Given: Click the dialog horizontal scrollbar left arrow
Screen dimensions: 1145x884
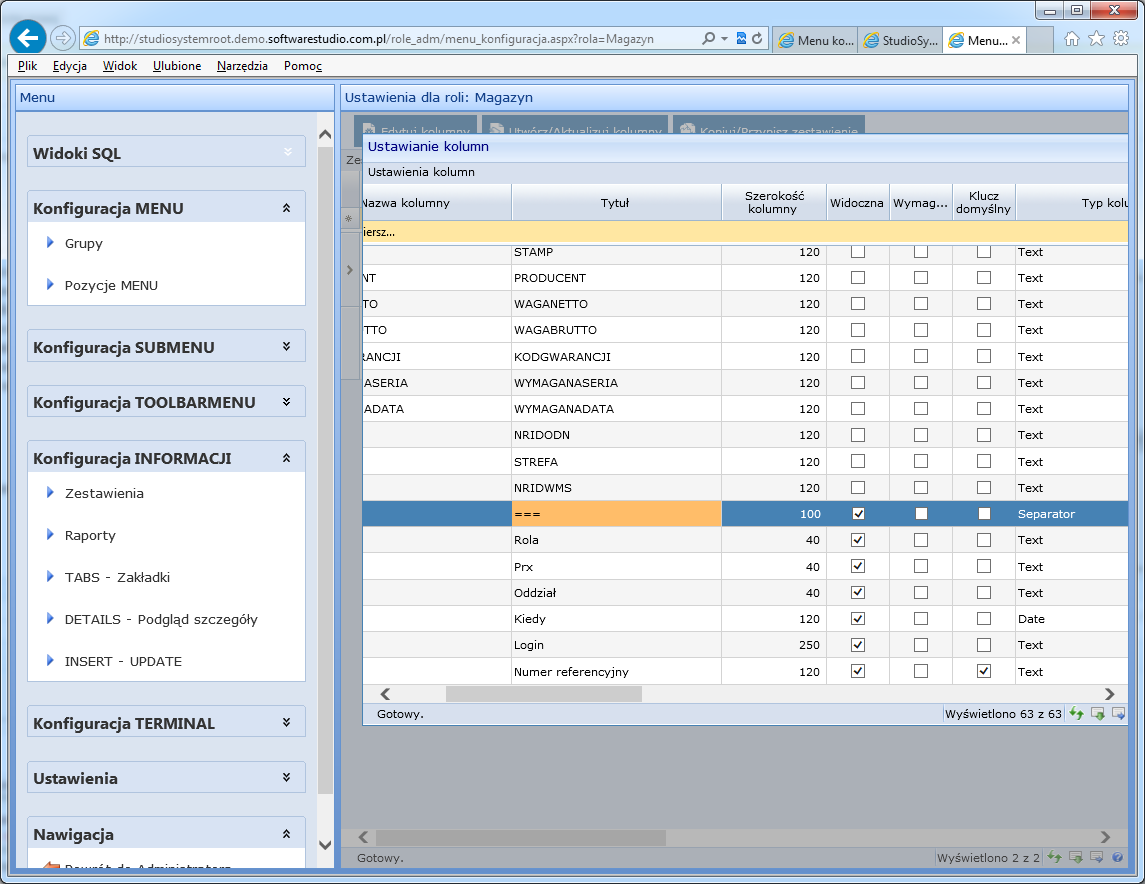Looking at the screenshot, I should pyautogui.click(x=386, y=694).
